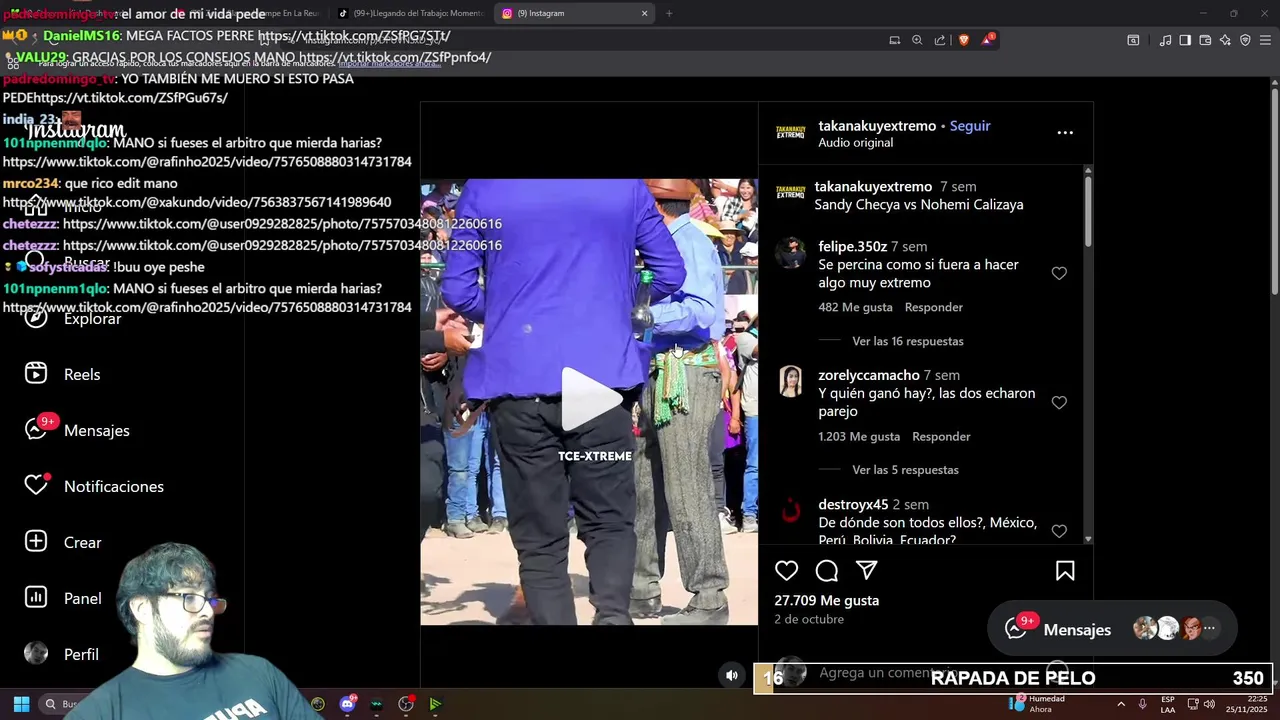Screen dimensions: 1280x720
Task: Open the Brave Wallet icon
Action: pos(1205,40)
